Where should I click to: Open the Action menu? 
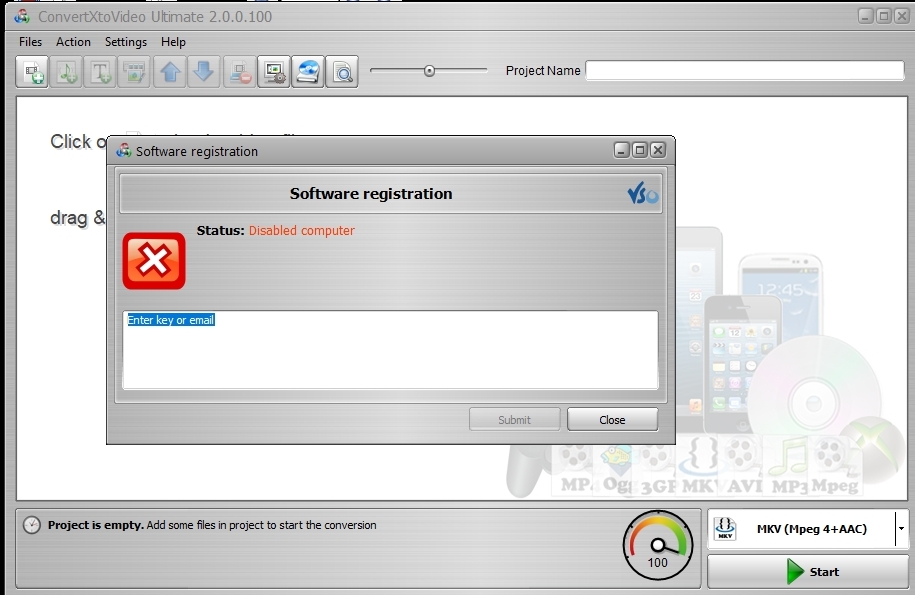pos(74,42)
